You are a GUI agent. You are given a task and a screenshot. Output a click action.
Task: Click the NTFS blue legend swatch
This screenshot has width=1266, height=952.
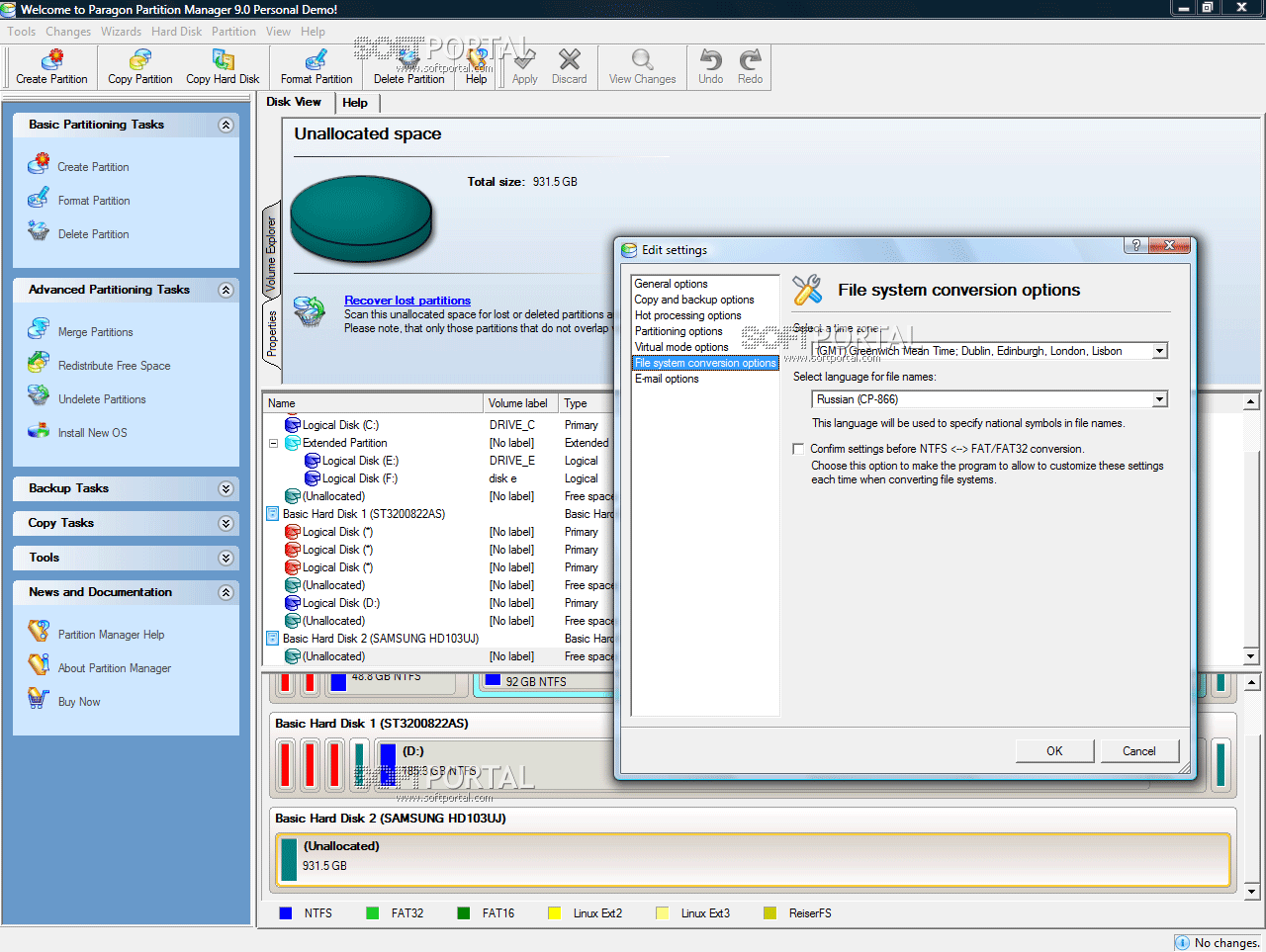pos(286,913)
